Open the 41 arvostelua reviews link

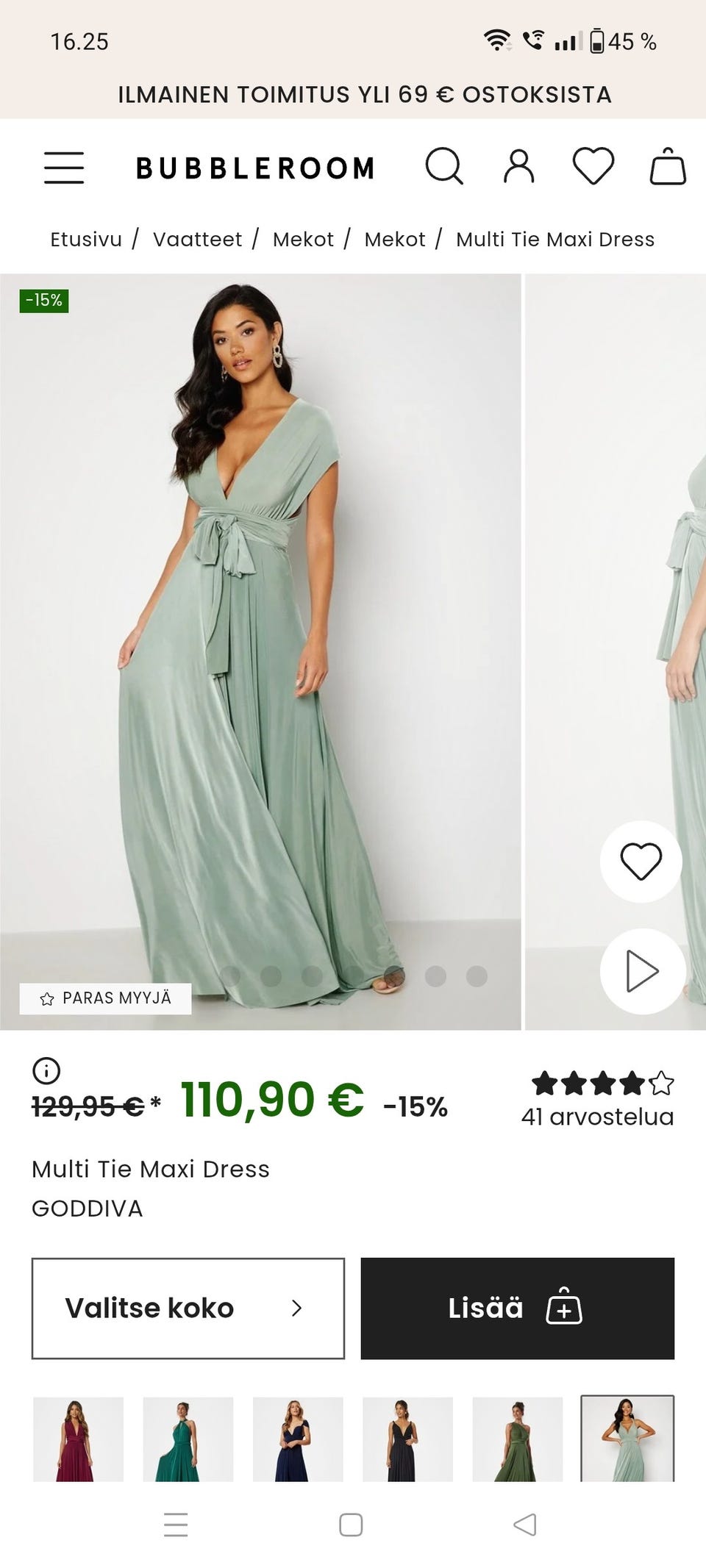pos(597,1117)
